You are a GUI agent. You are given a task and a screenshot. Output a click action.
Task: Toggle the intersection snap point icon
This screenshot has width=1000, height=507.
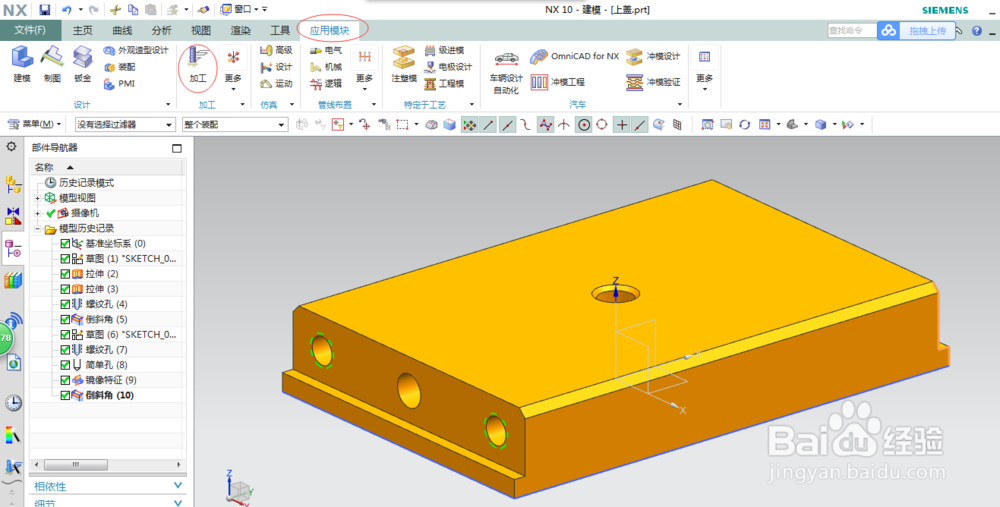coord(564,125)
